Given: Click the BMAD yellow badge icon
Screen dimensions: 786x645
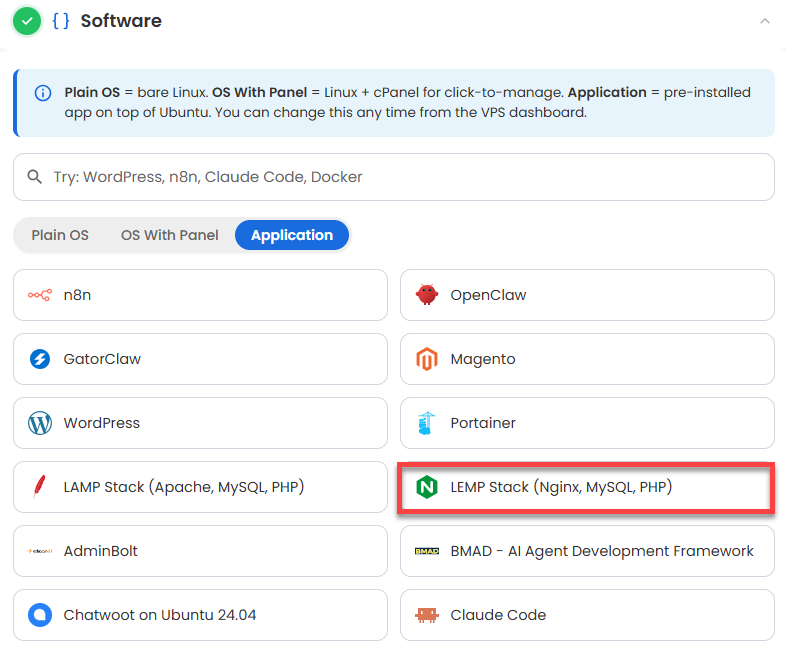Looking at the screenshot, I should pos(427,551).
